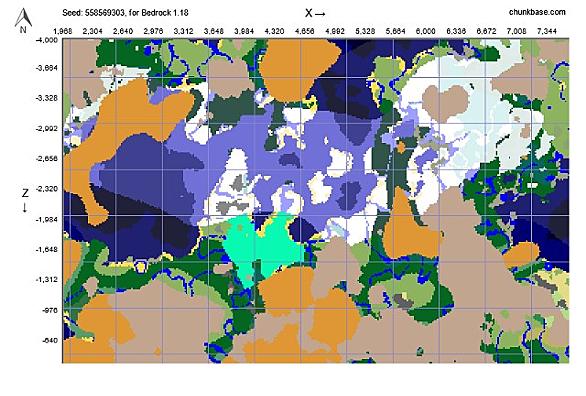
Task: Click X coordinate label 7,344
Action: (547, 31)
